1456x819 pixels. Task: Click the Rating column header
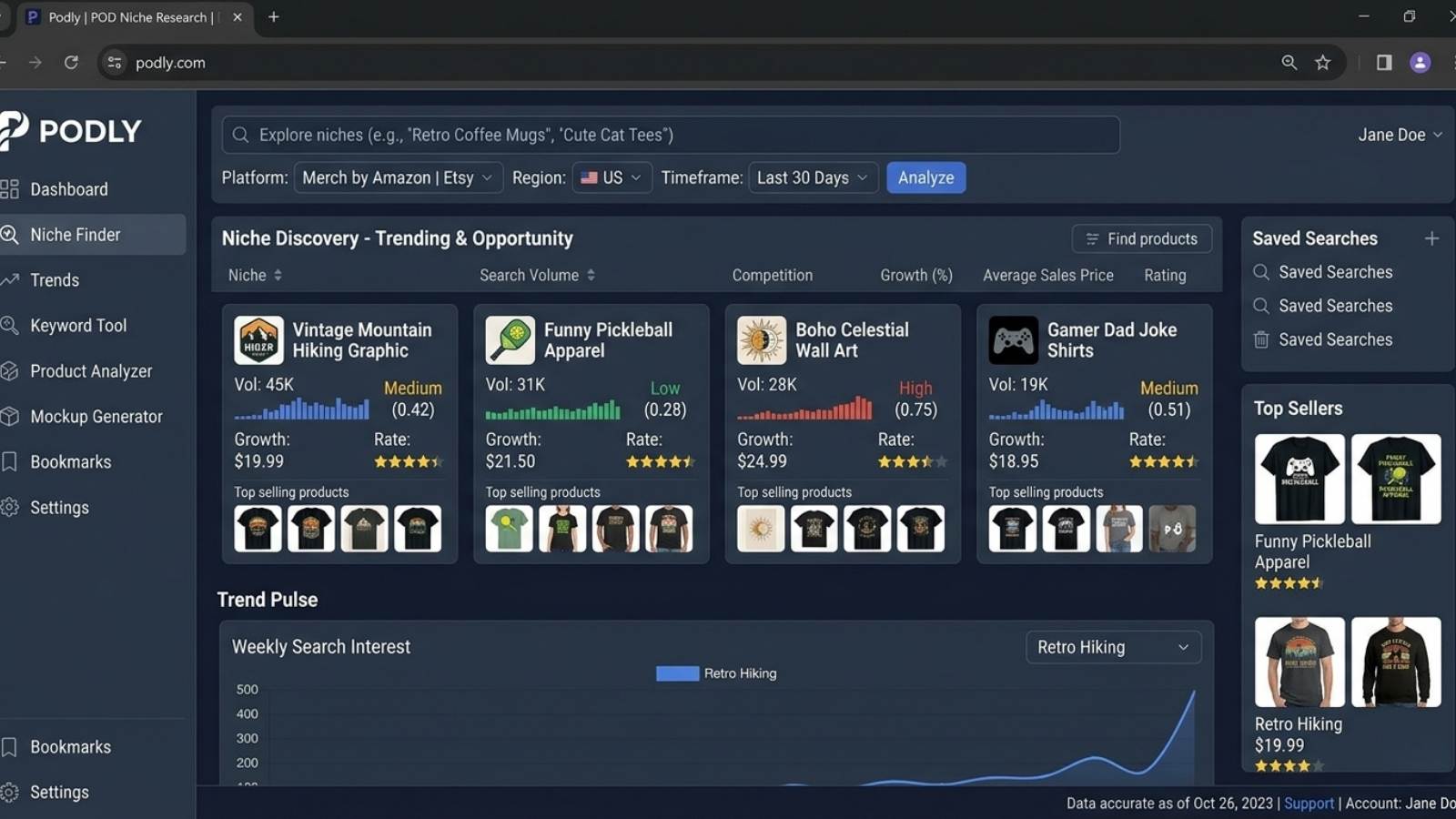[x=1165, y=275]
